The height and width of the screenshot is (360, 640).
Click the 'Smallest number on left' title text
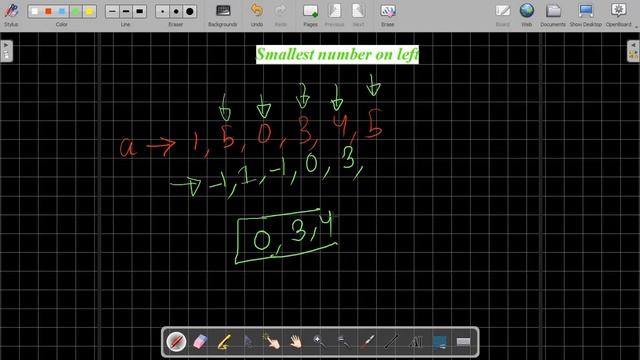coord(337,54)
